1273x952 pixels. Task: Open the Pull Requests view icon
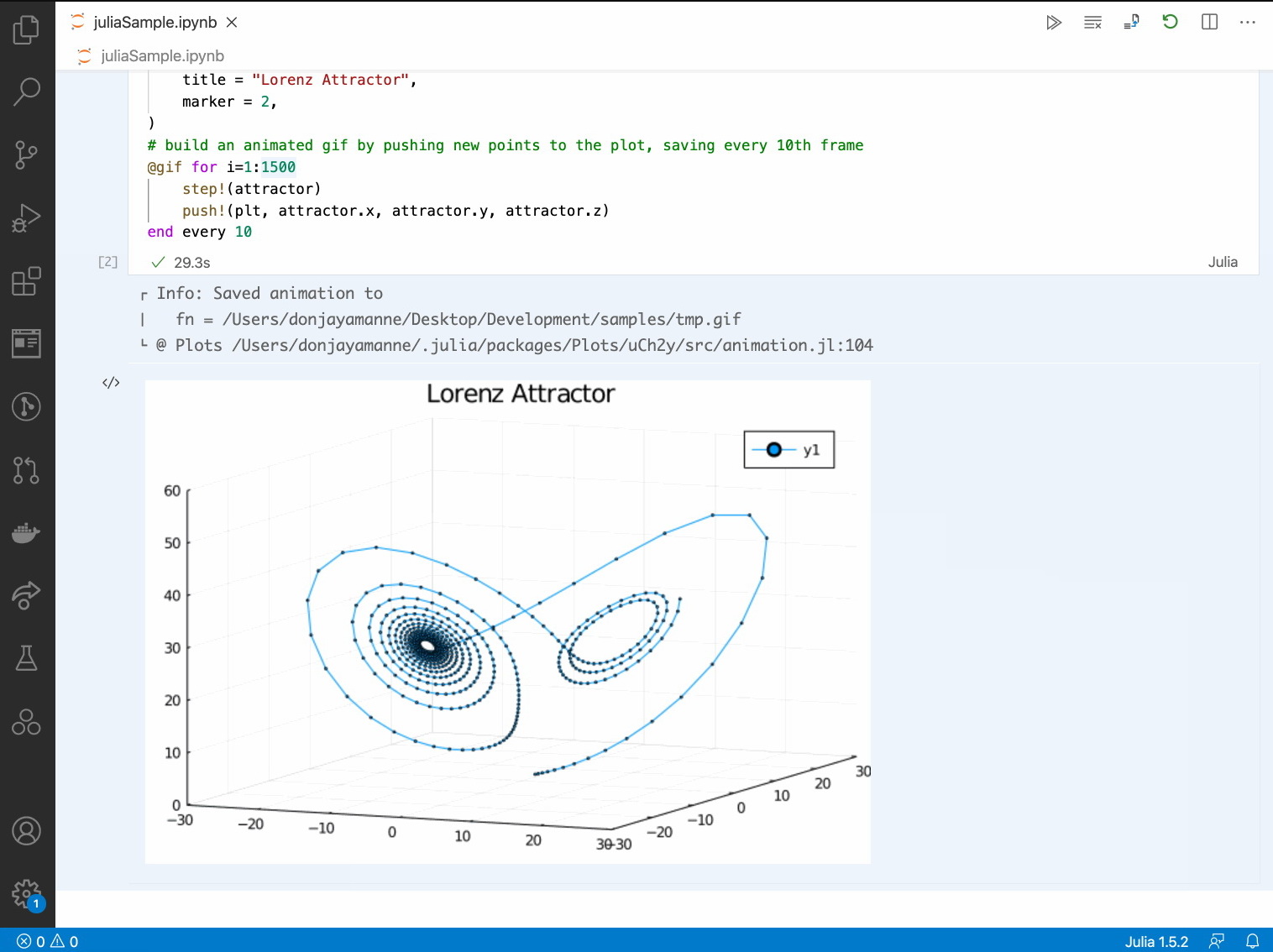27,470
